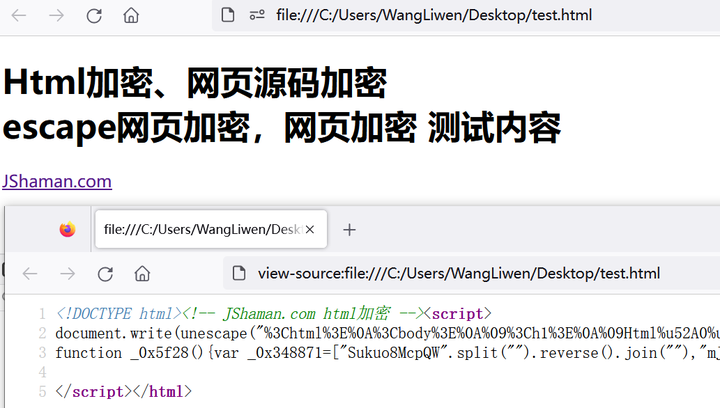
Task: Click the page document icon in the upper address bar
Action: tap(228, 15)
